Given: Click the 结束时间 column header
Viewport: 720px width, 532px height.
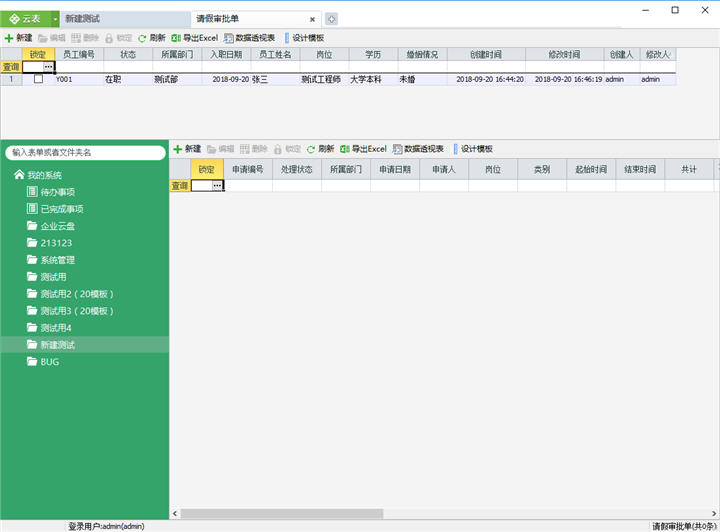Looking at the screenshot, I should pyautogui.click(x=640, y=169).
